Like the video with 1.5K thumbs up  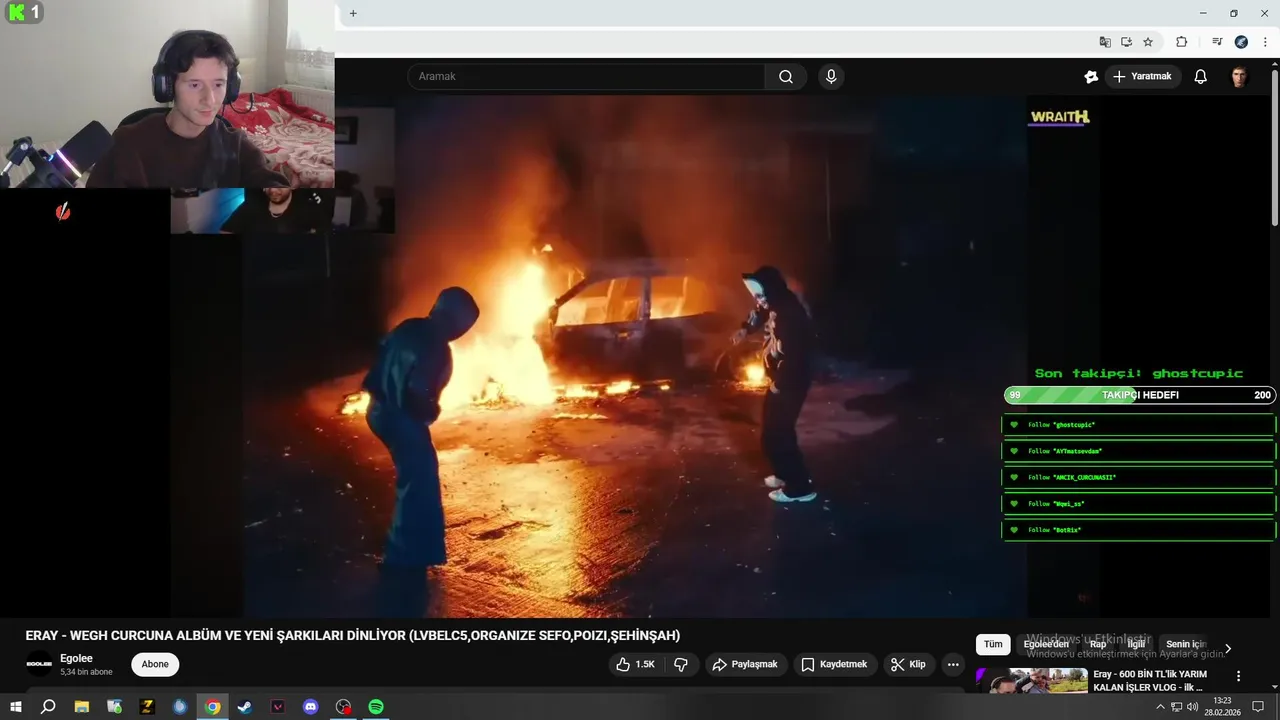(636, 664)
